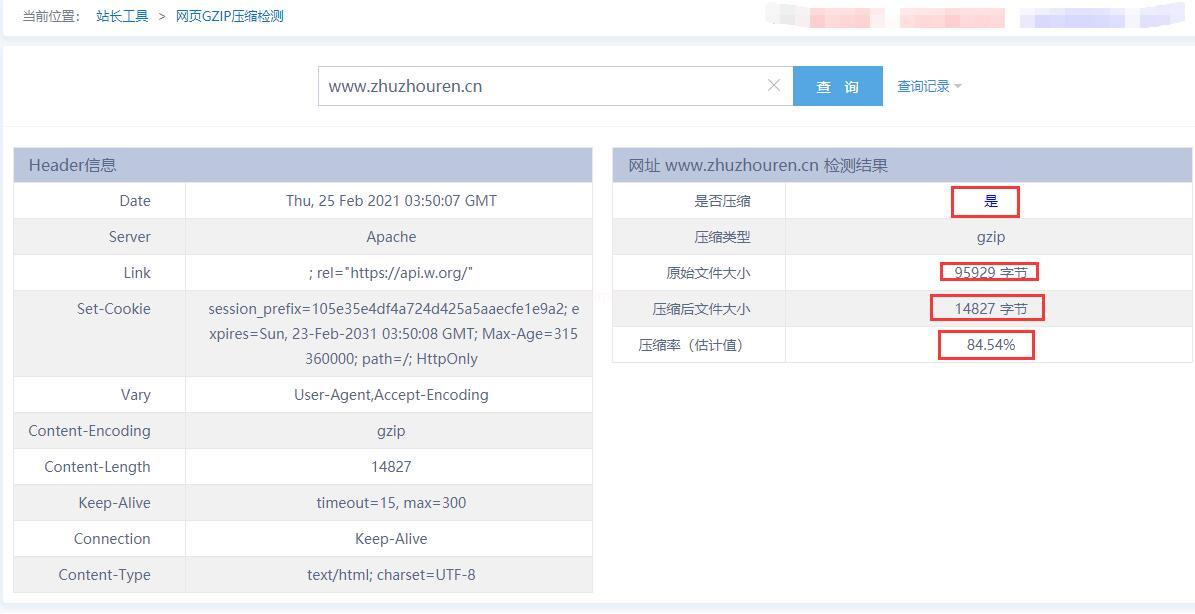Click the Content-Type text/html value
1195x614 pixels.
pyautogui.click(x=391, y=575)
